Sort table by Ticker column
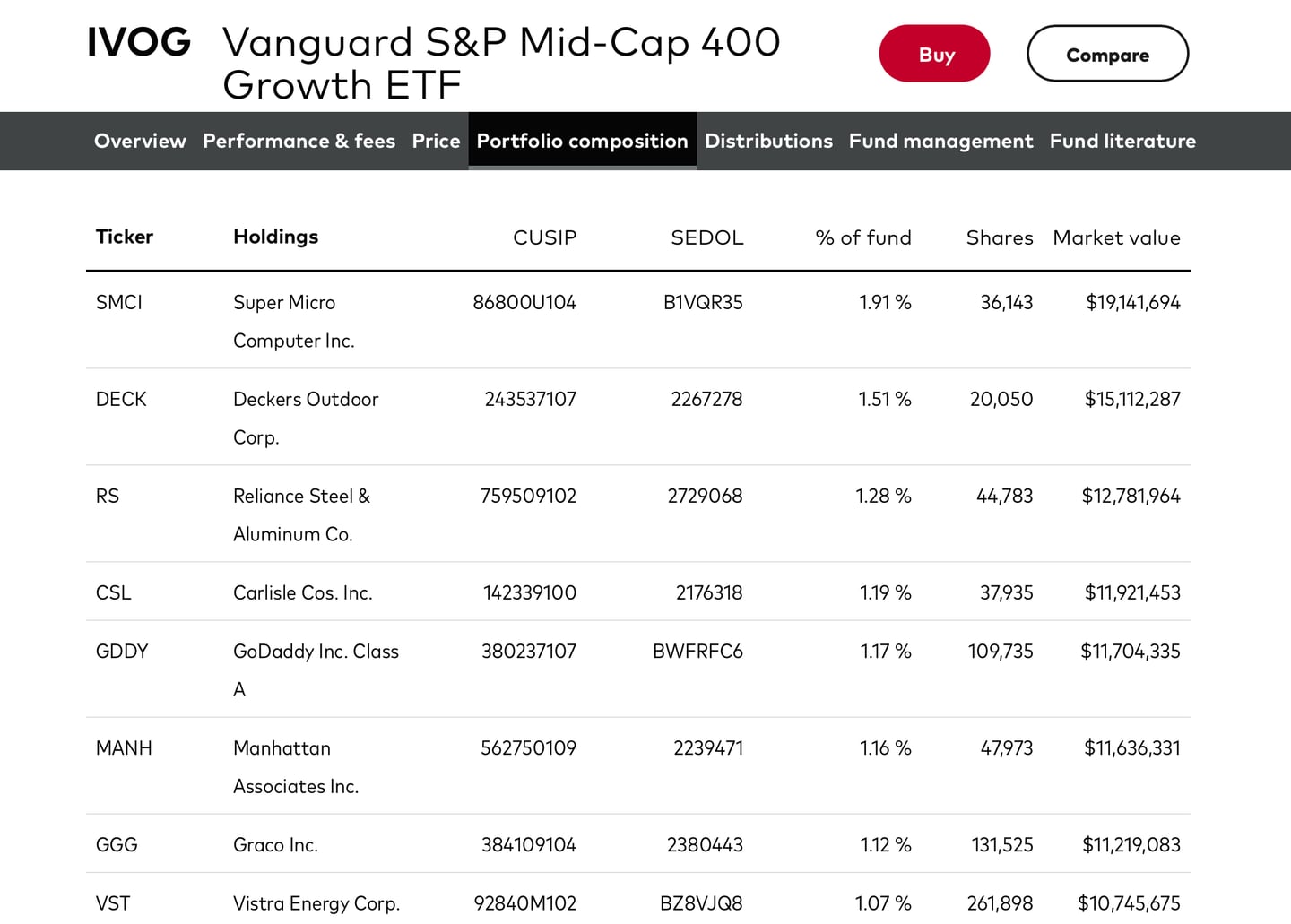The image size is (1291, 924). (x=124, y=237)
